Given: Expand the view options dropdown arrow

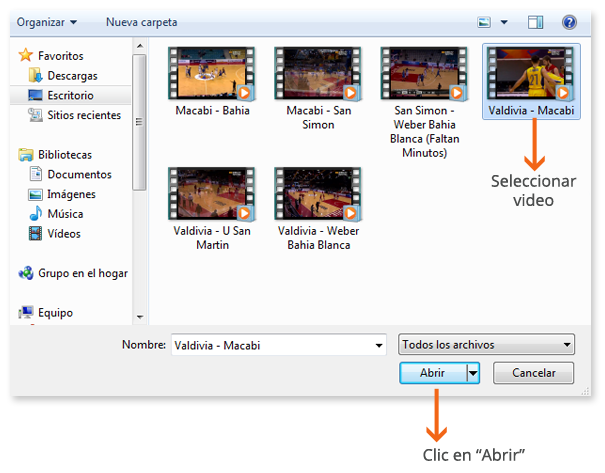Looking at the screenshot, I should point(504,22).
